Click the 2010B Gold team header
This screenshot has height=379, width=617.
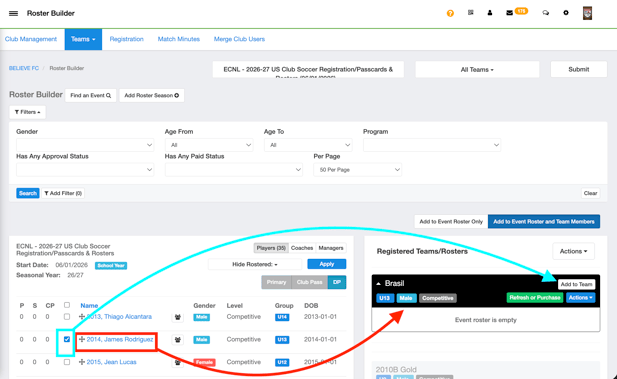coord(396,370)
